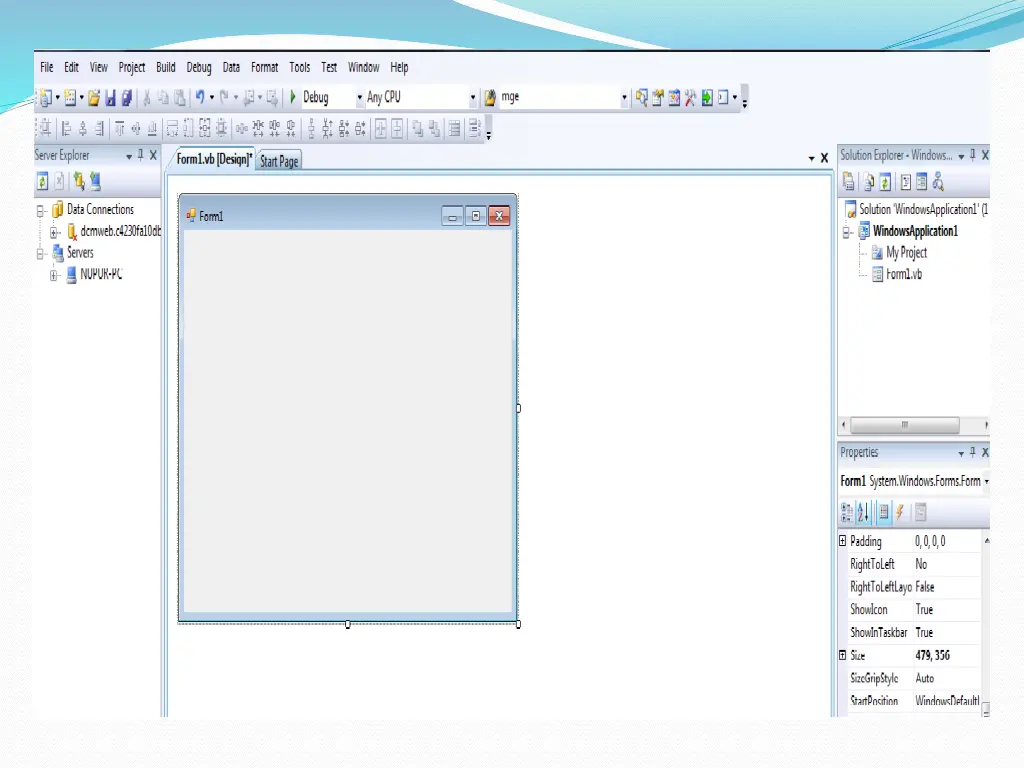Screen dimensions: 1024x768
Task: Open the File menu
Action: click(47, 67)
